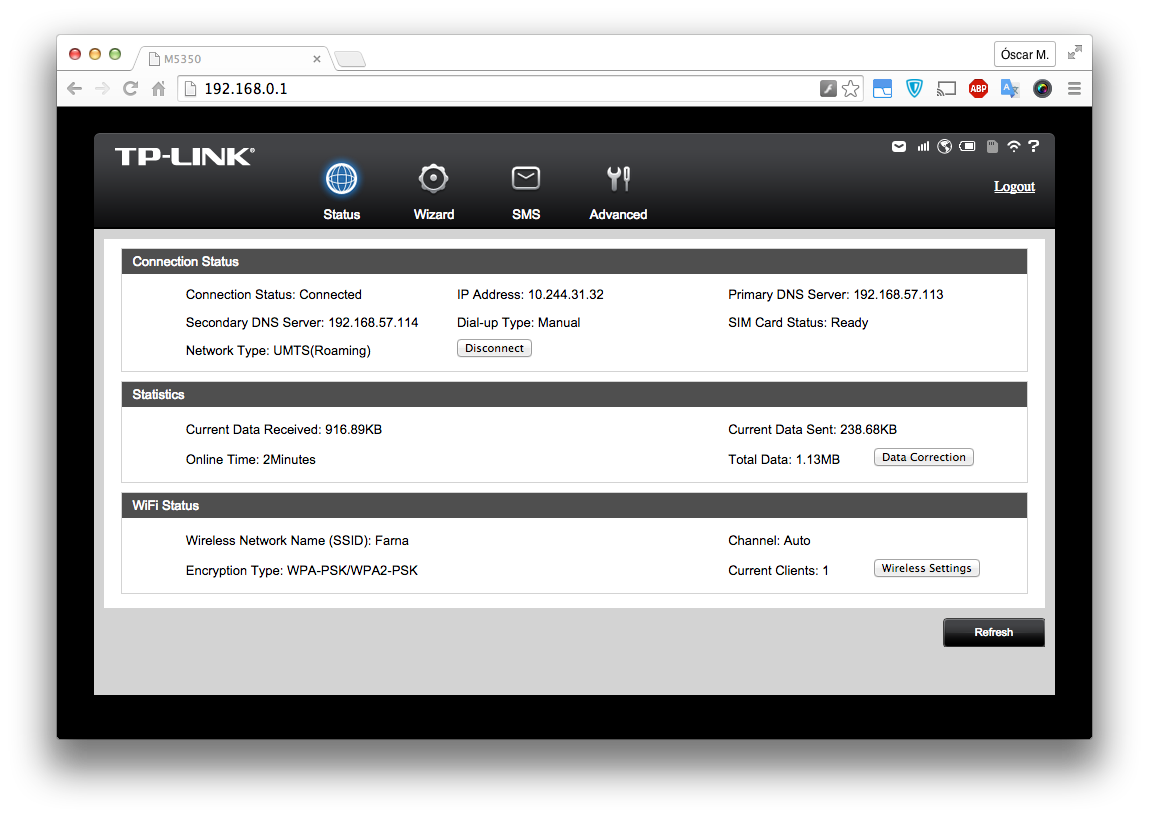Click Total Data: 1.13MB text
The width and height of the screenshot is (1149, 818).
783,460
